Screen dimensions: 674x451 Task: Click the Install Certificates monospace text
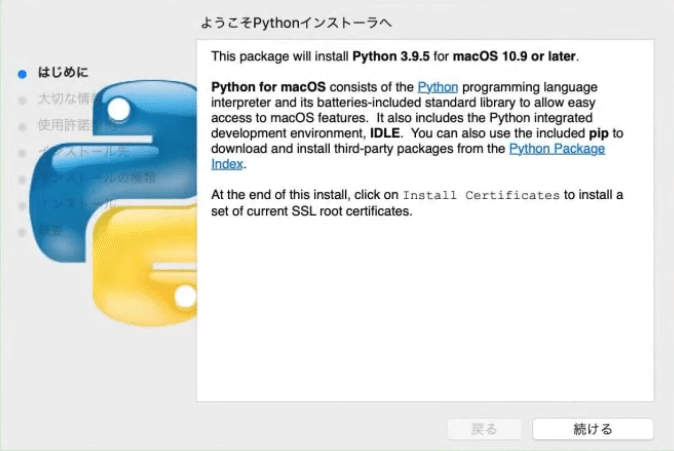[x=481, y=195]
